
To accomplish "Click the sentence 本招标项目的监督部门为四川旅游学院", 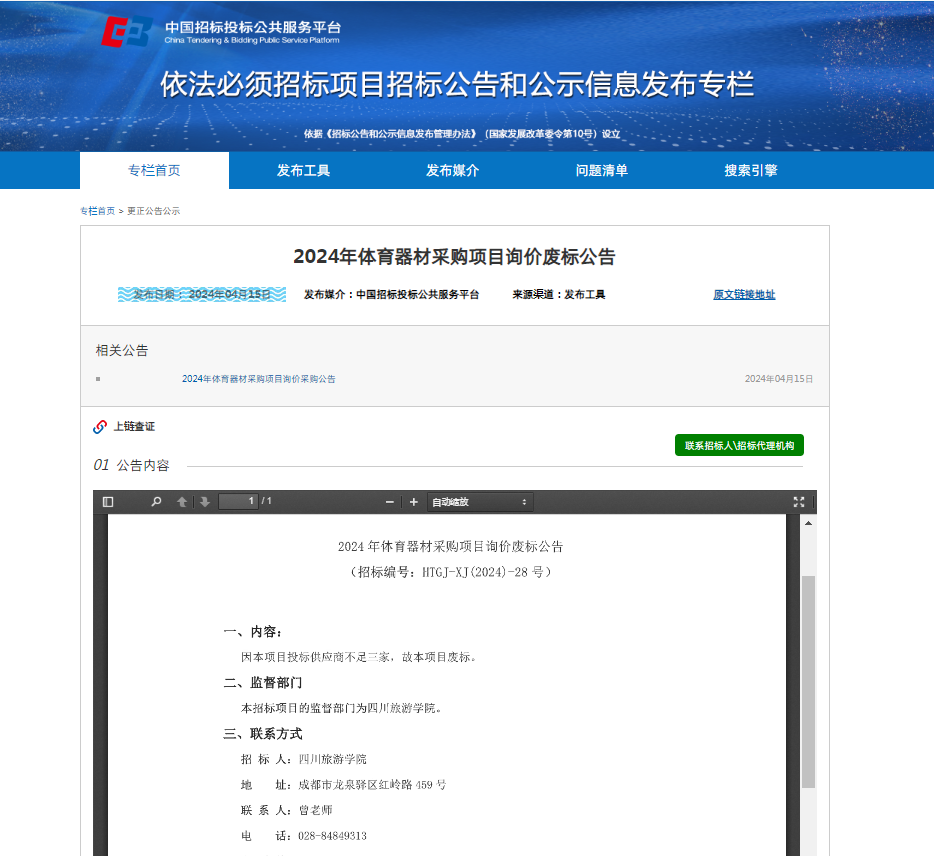I will click(341, 708).
